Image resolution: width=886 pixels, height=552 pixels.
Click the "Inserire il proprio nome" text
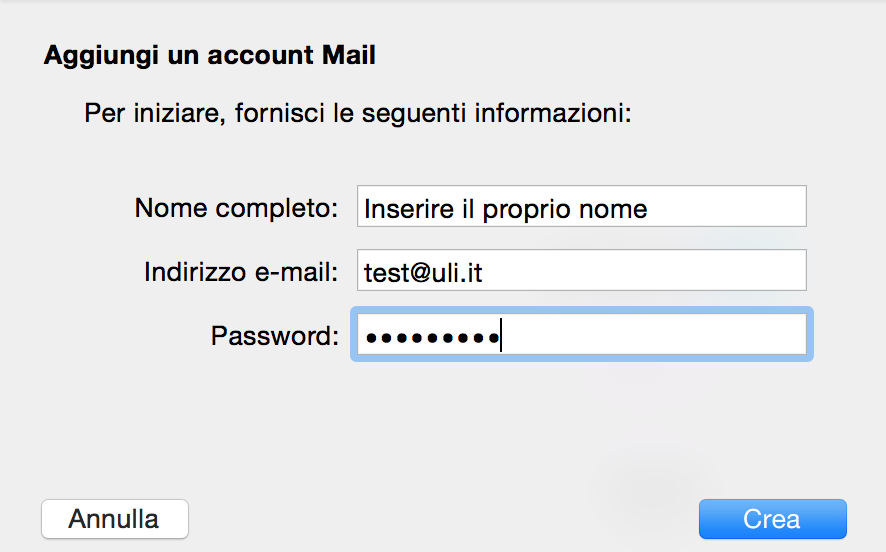pyautogui.click(x=505, y=209)
